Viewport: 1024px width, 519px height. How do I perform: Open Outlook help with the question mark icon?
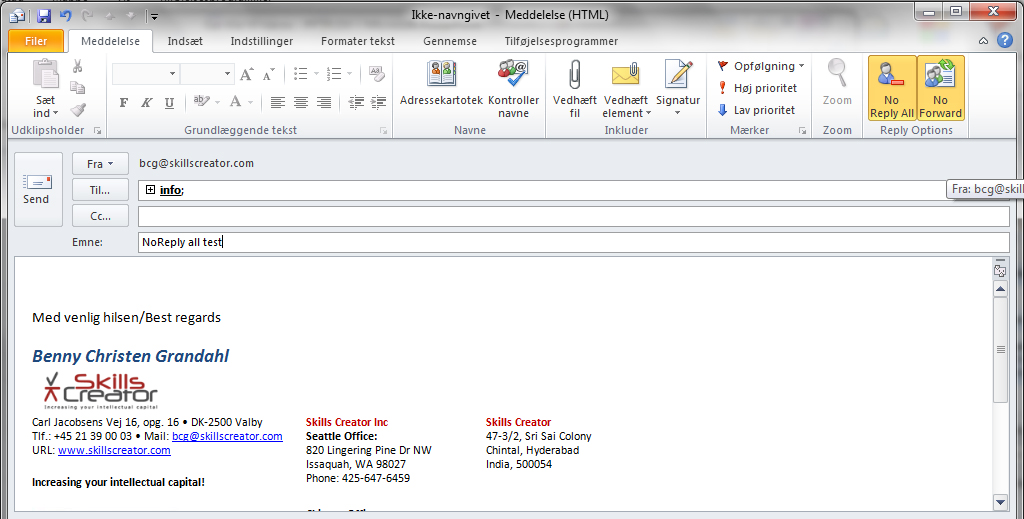[1004, 41]
